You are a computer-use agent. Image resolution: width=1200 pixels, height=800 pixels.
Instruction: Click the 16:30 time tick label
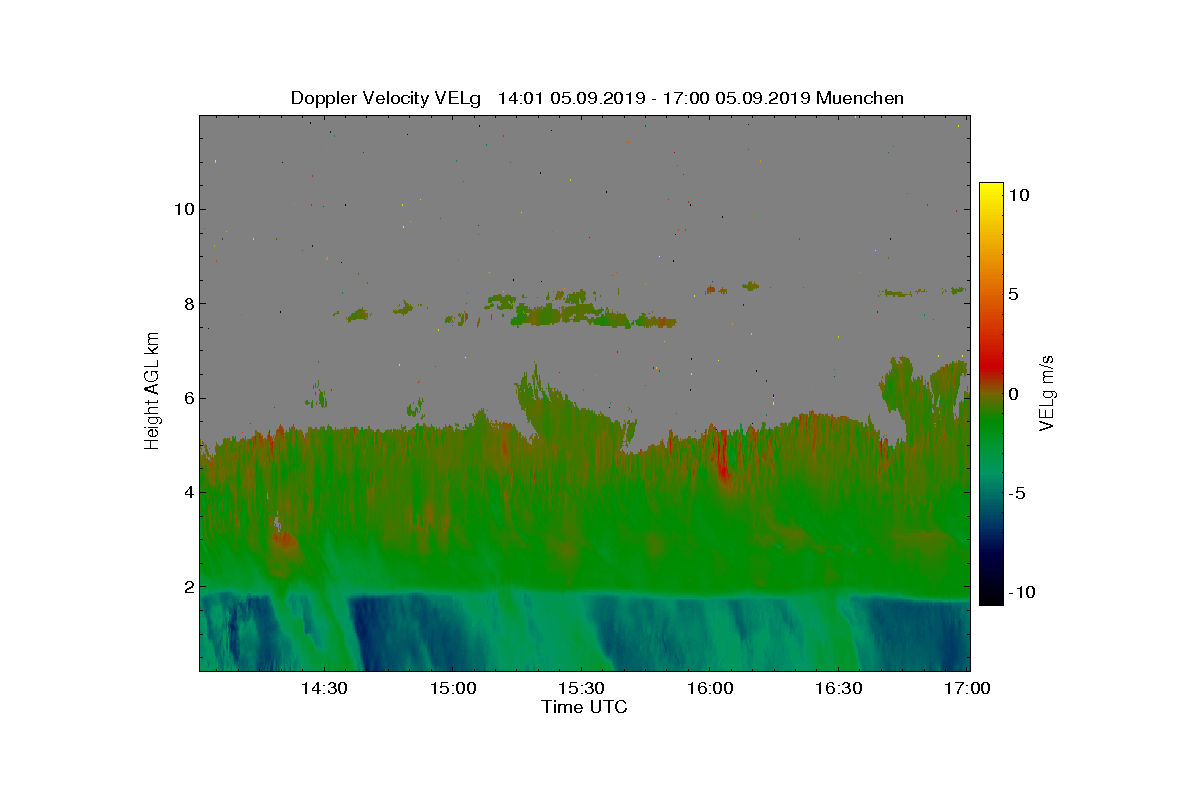[x=839, y=688]
